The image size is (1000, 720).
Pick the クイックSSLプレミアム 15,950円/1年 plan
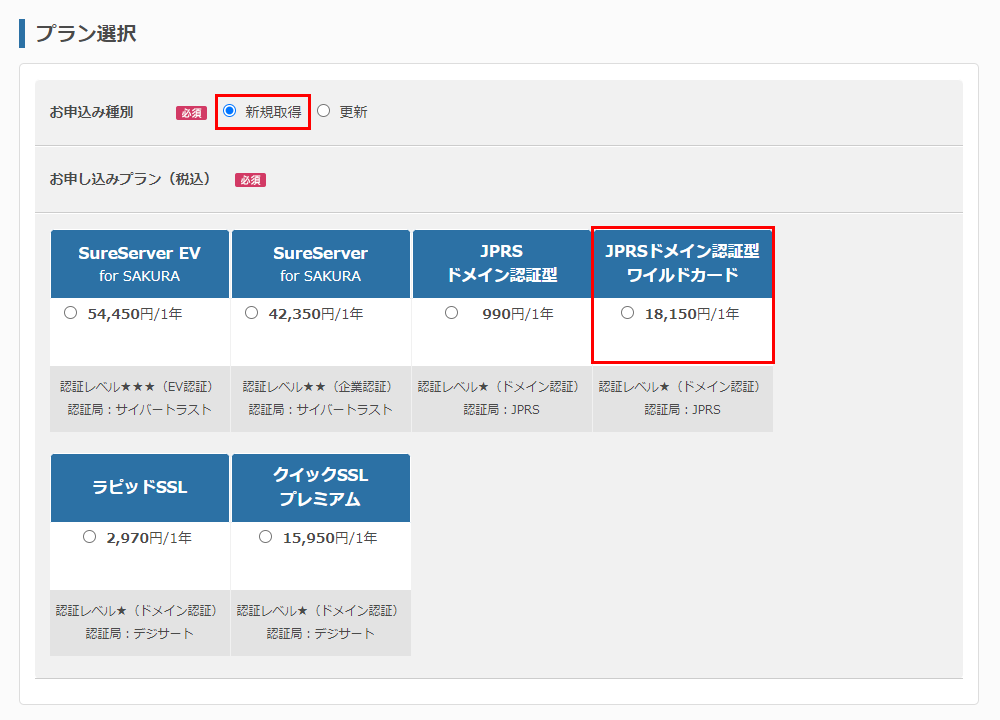(265, 537)
